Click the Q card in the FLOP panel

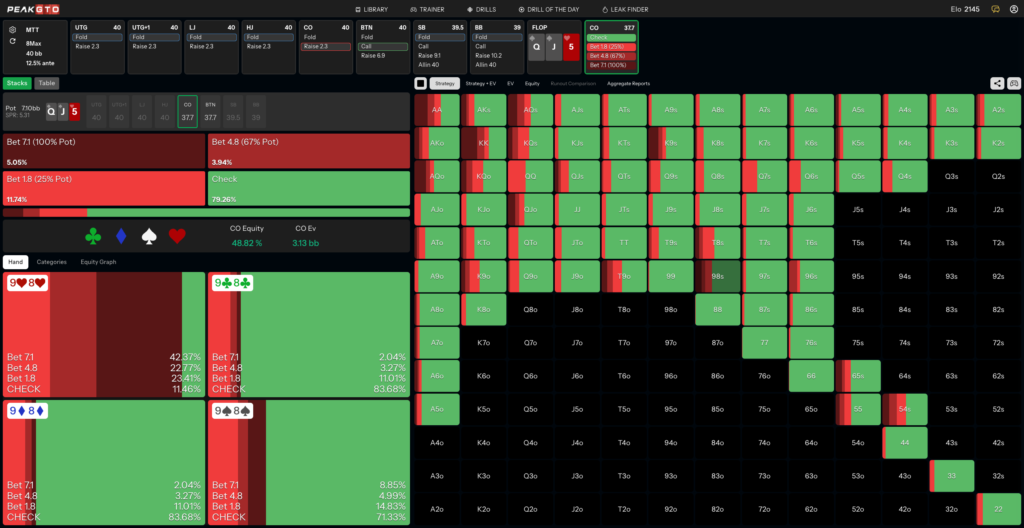point(536,47)
